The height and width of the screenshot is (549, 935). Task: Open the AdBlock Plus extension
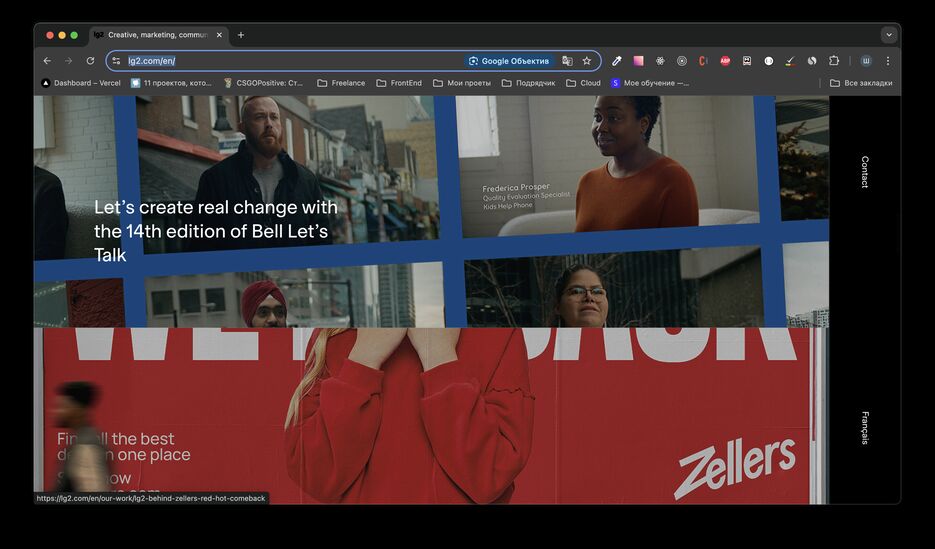[725, 61]
